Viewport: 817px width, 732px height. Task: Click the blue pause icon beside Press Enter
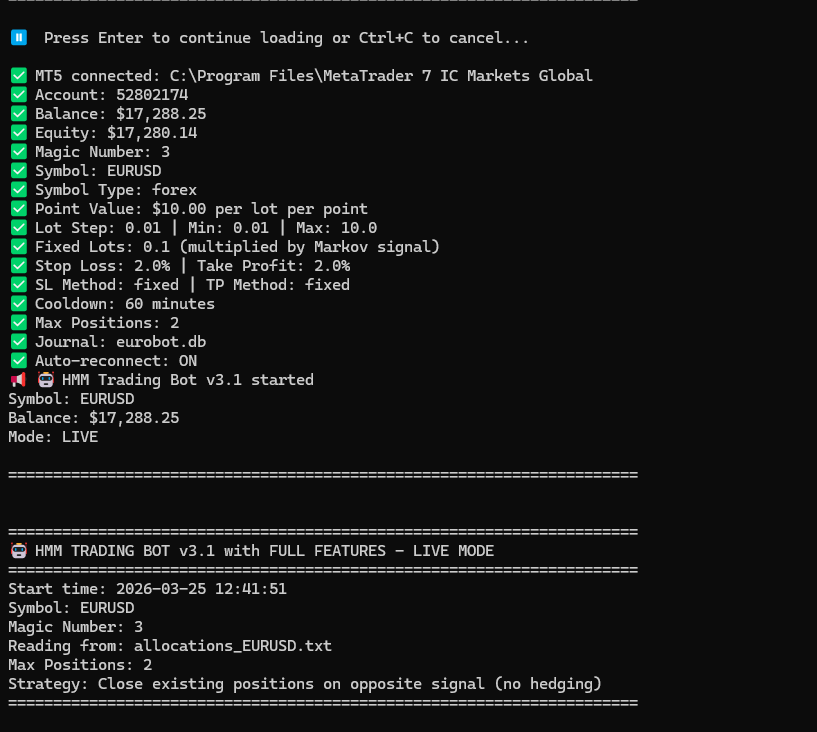point(19,38)
